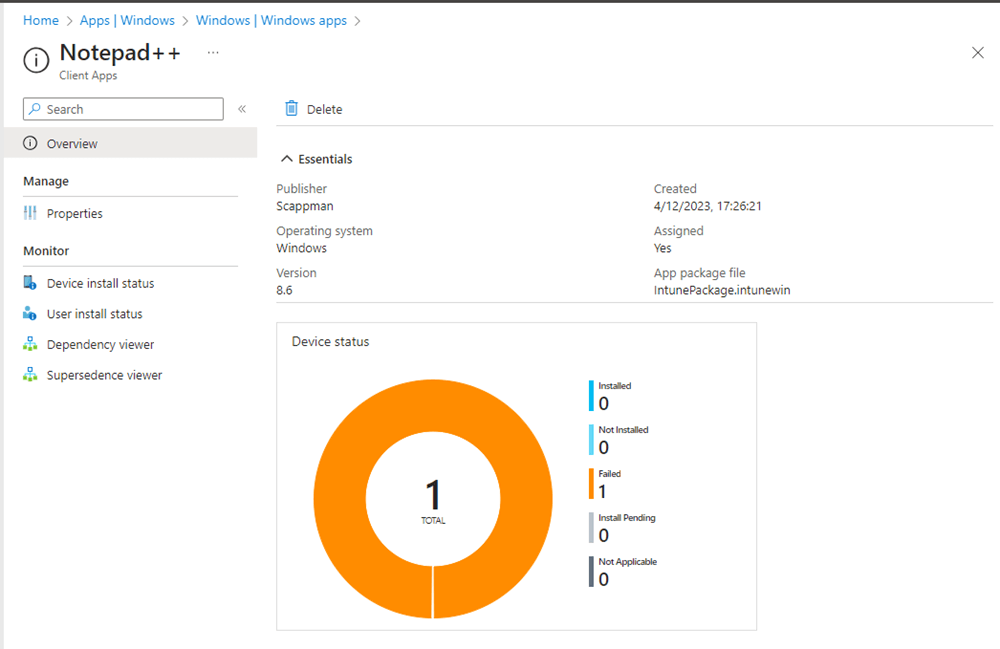
Task: Click the blue Installed legend color bar
Action: point(591,396)
